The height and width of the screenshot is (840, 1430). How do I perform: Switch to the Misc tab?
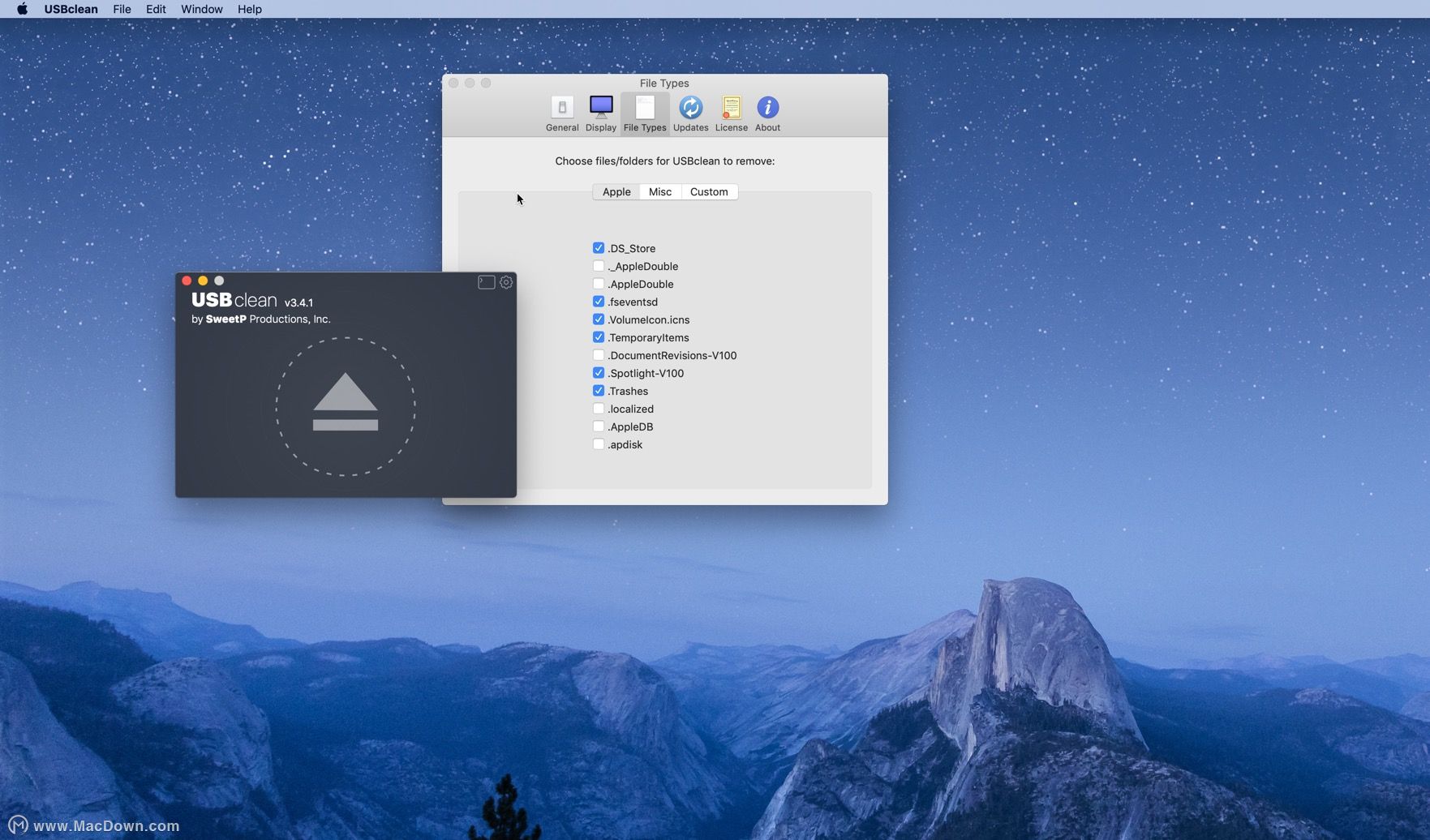tap(660, 192)
